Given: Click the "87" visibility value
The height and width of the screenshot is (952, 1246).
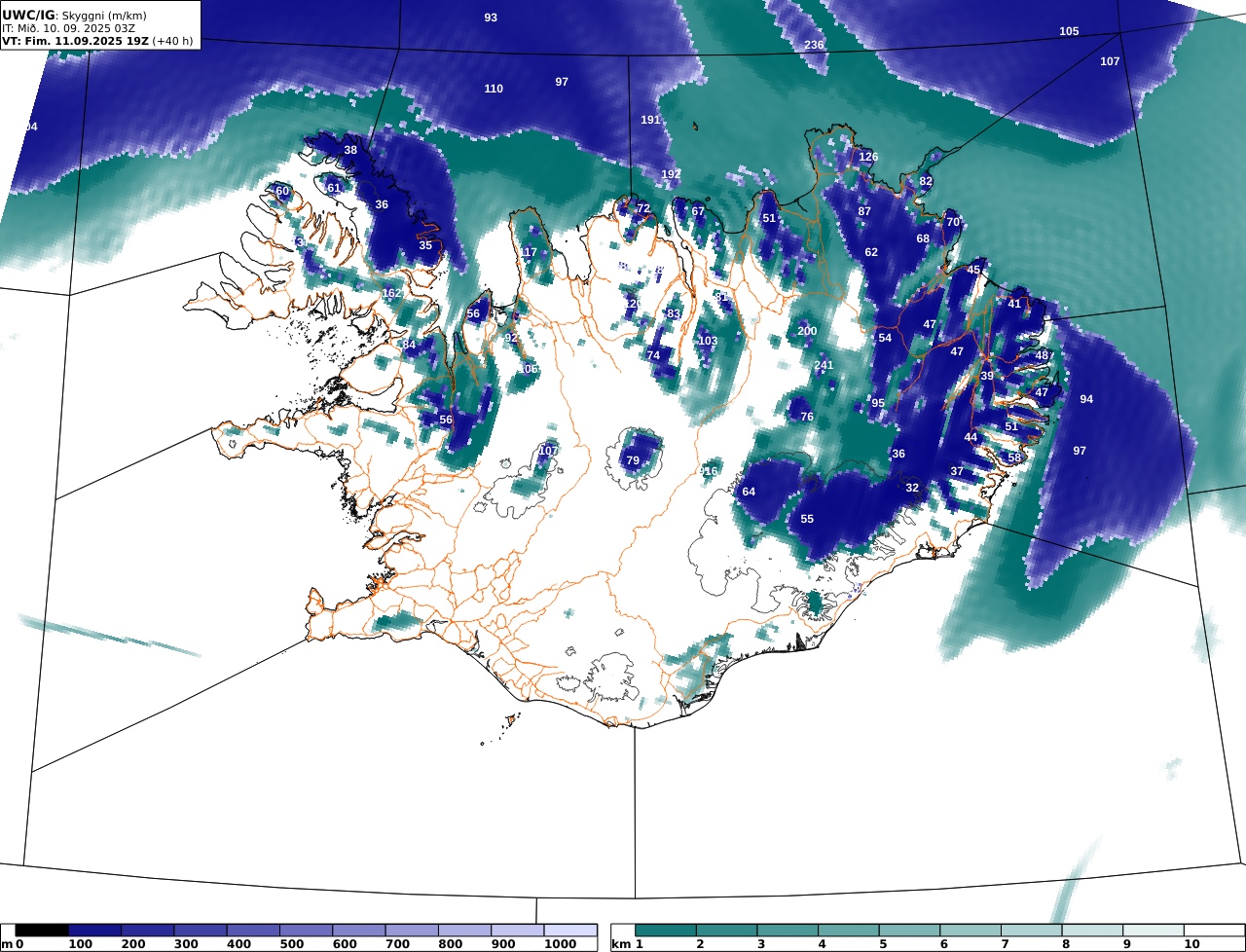Looking at the screenshot, I should click(864, 211).
